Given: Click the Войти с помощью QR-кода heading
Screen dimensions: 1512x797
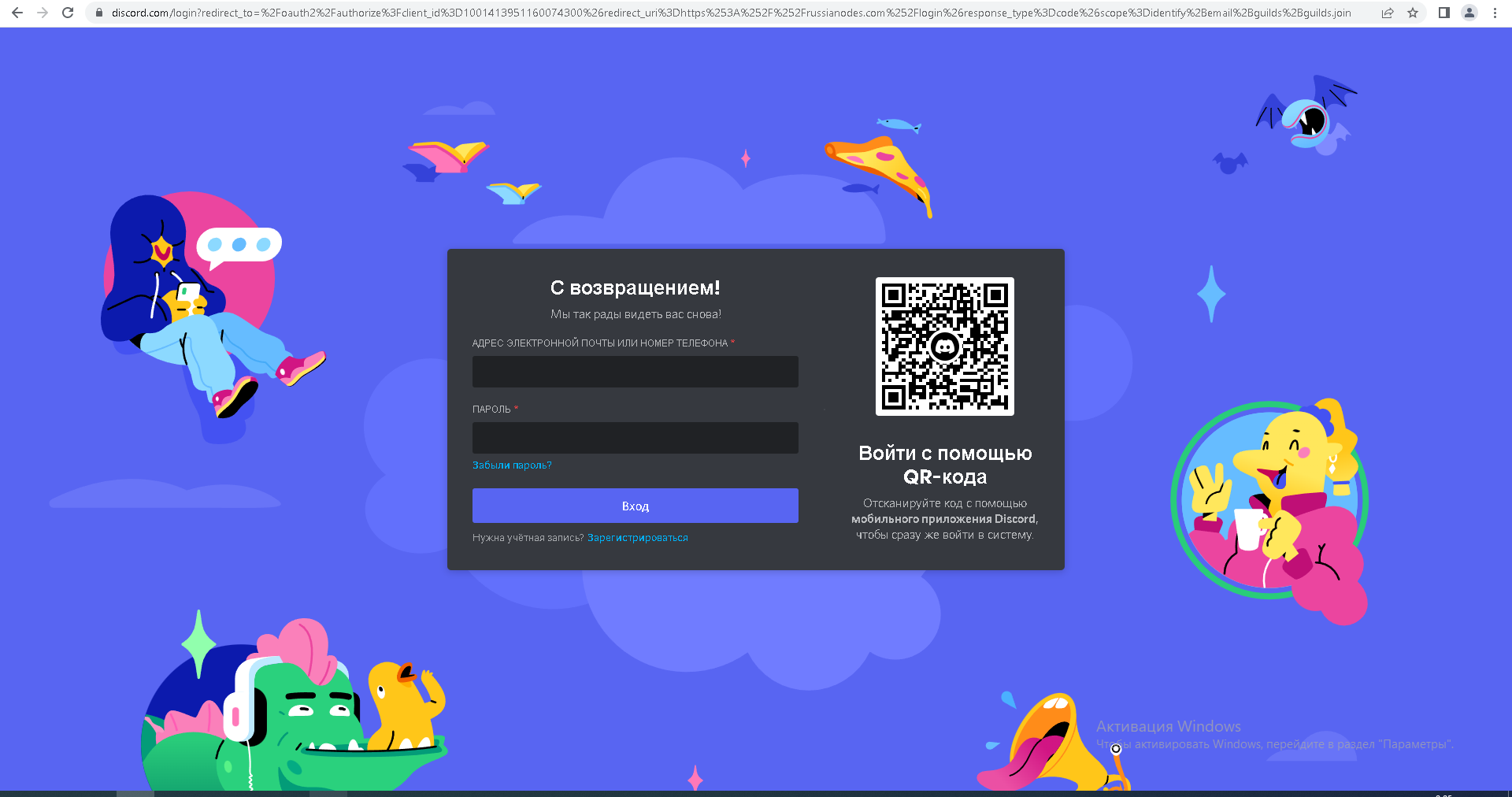Looking at the screenshot, I should pyautogui.click(x=945, y=465).
